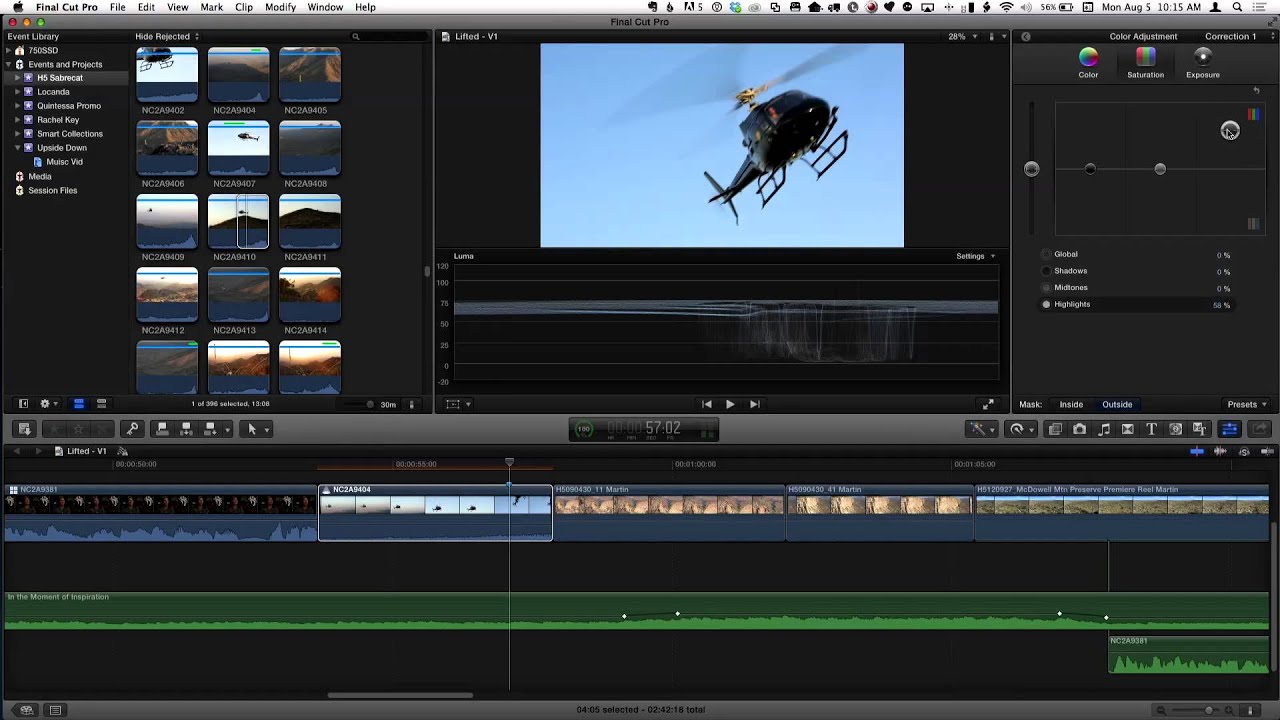Viewport: 1280px width, 720px height.
Task: Jump to next edit point in viewer
Action: coord(754,404)
